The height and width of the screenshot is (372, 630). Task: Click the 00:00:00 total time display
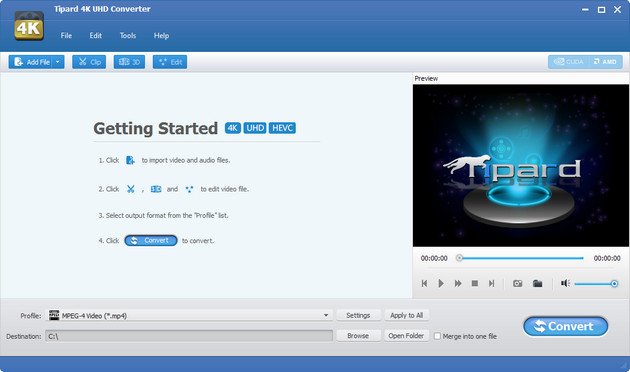(607, 258)
